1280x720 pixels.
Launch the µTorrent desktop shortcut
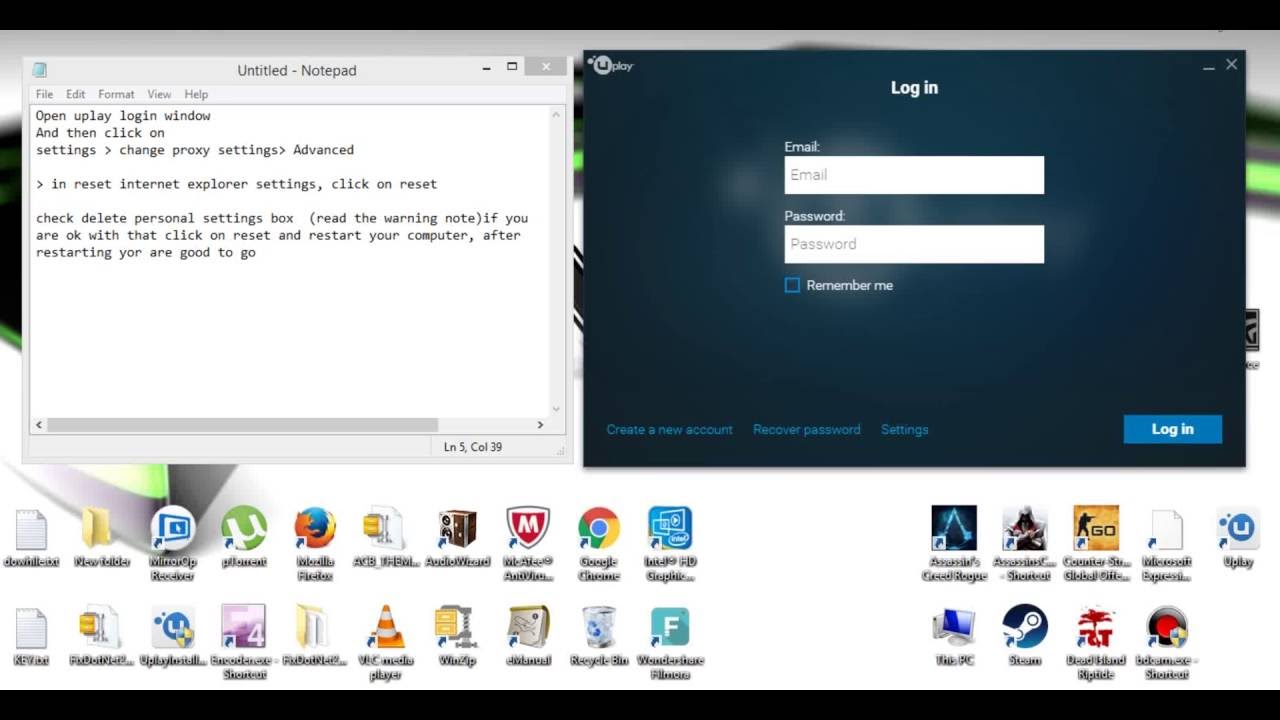pyautogui.click(x=243, y=538)
